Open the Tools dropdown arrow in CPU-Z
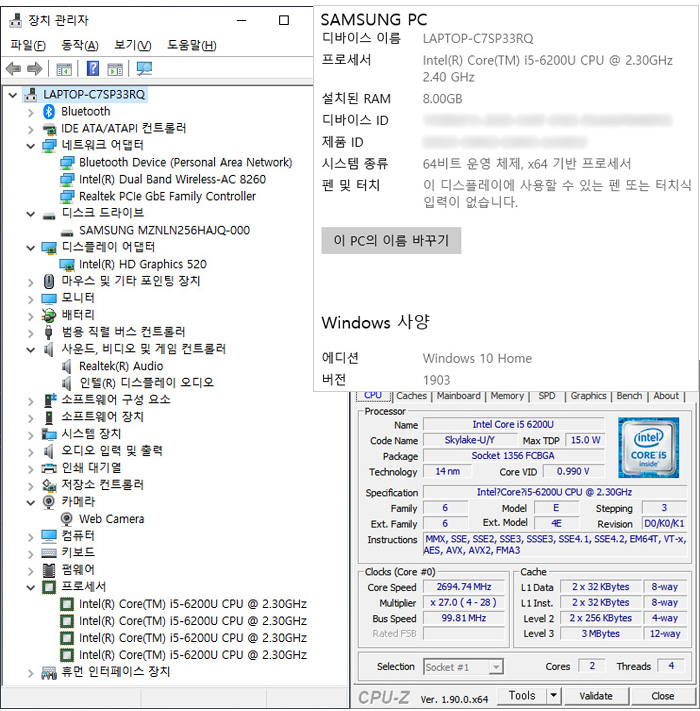The height and width of the screenshot is (711, 700). (x=553, y=695)
